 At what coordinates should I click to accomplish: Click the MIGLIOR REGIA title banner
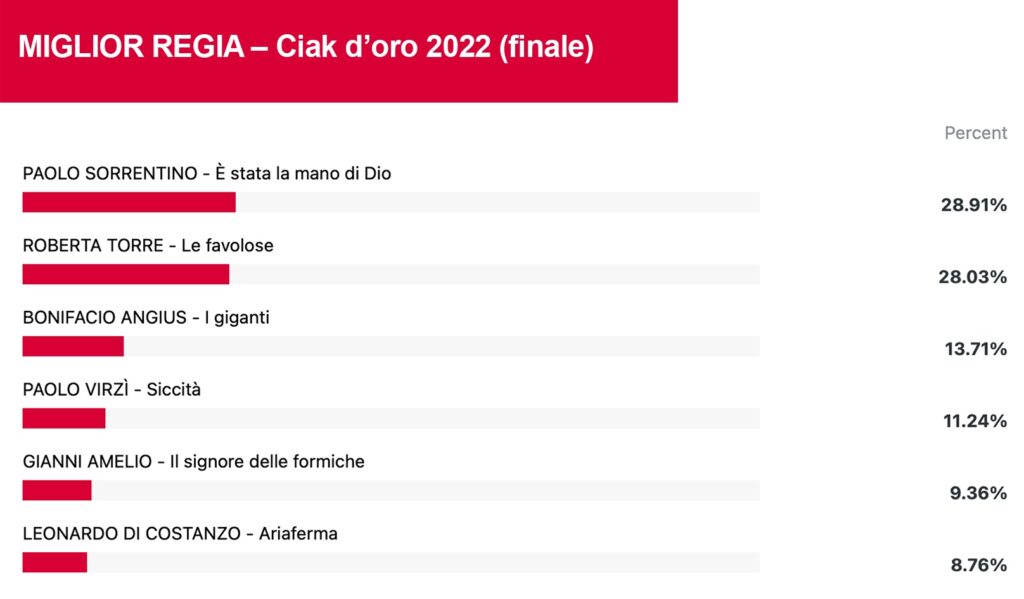click(338, 51)
